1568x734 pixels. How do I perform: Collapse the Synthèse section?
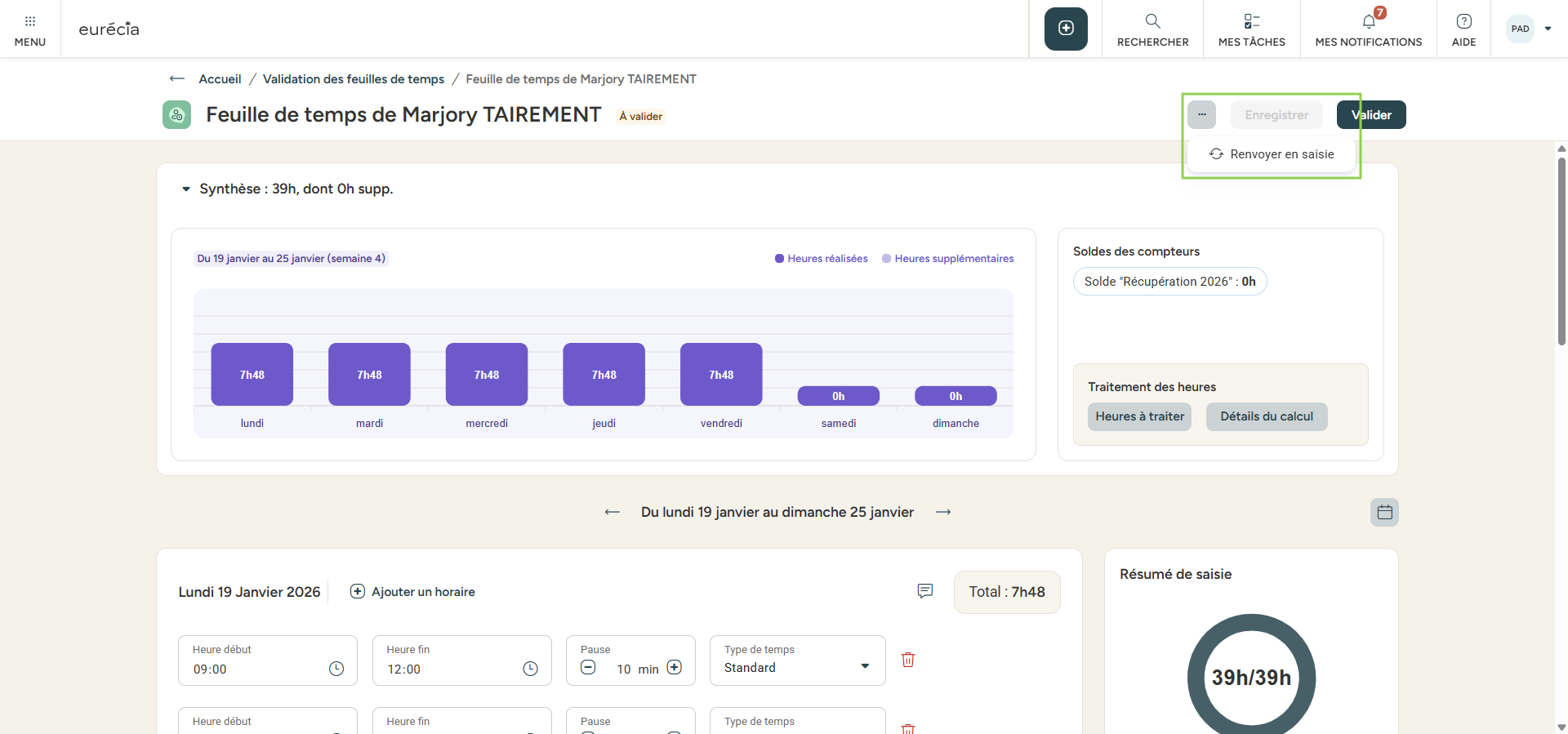(186, 189)
